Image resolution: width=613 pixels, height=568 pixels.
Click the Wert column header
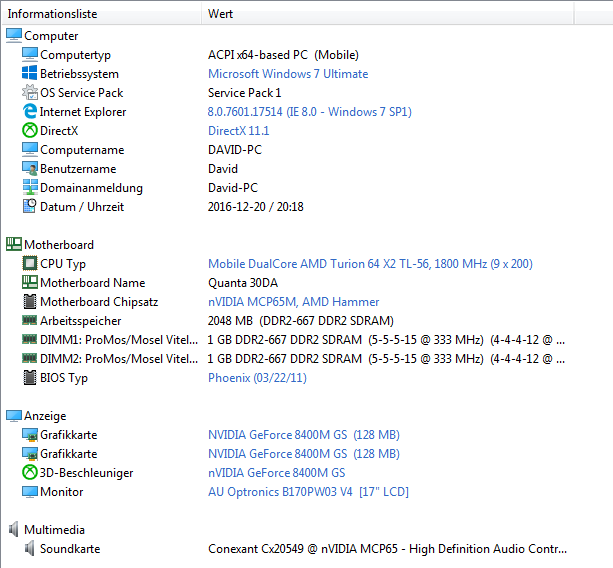pos(387,14)
